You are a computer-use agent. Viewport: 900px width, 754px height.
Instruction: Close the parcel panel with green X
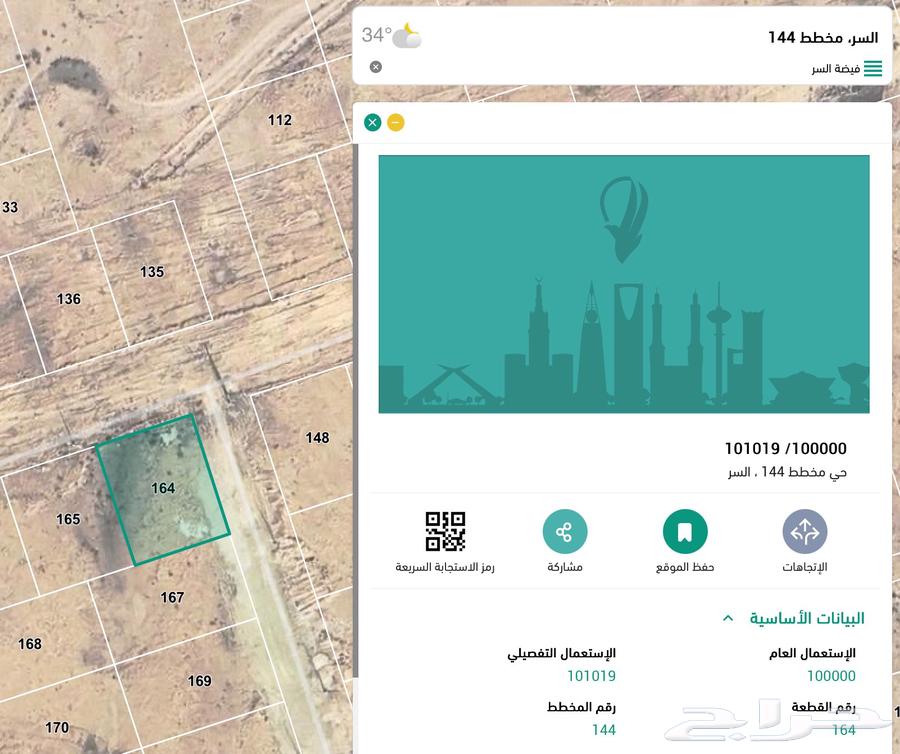tap(373, 122)
